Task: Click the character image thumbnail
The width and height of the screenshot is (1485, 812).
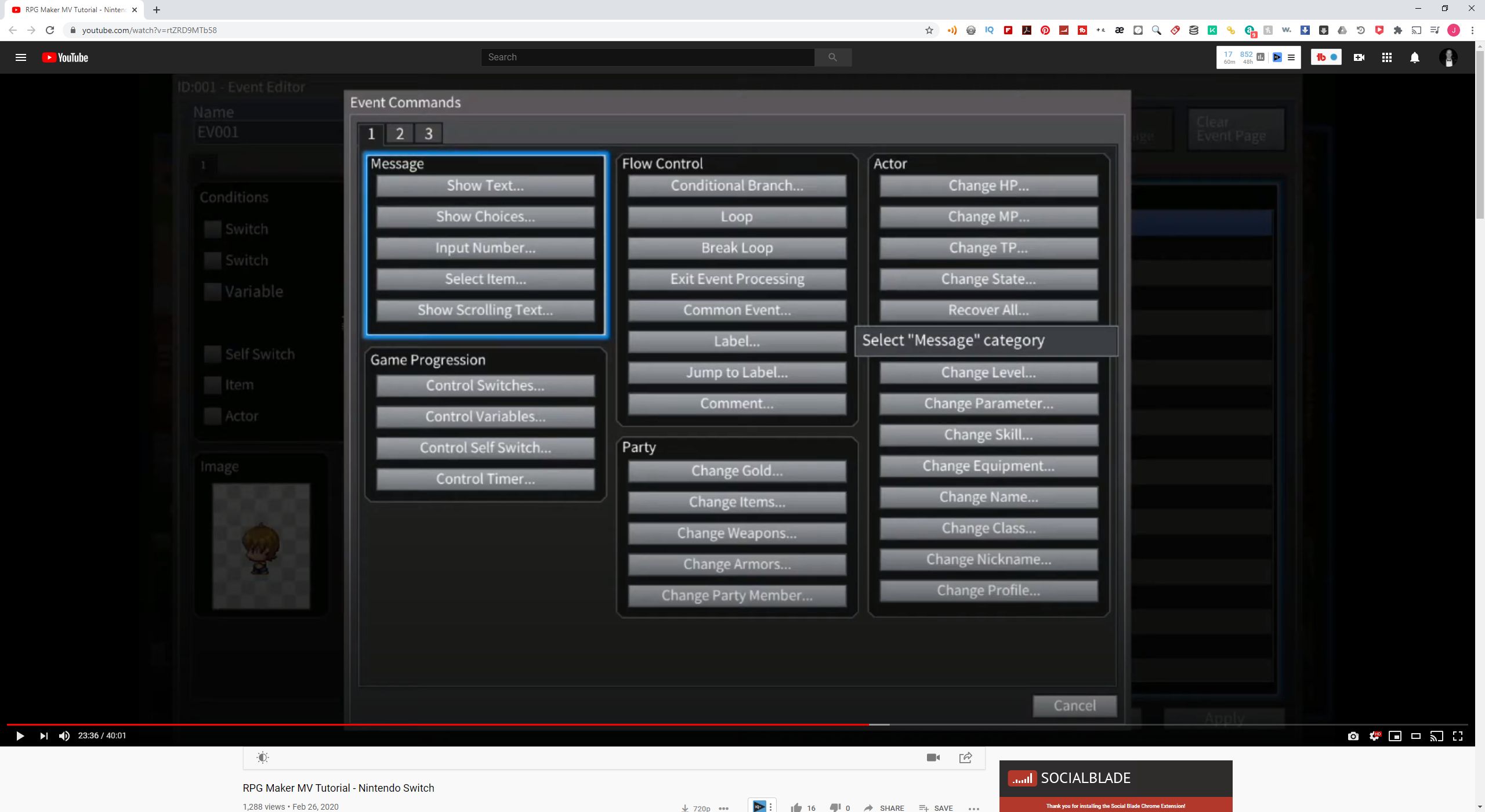Action: 261,546
